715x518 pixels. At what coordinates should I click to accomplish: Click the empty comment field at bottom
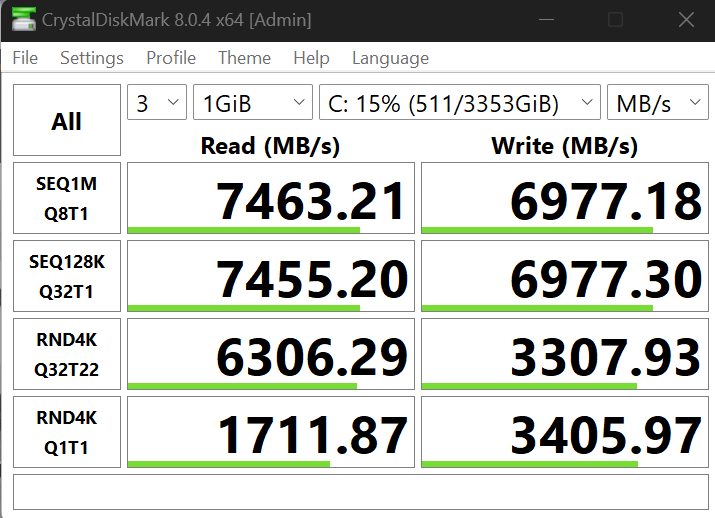pos(357,492)
